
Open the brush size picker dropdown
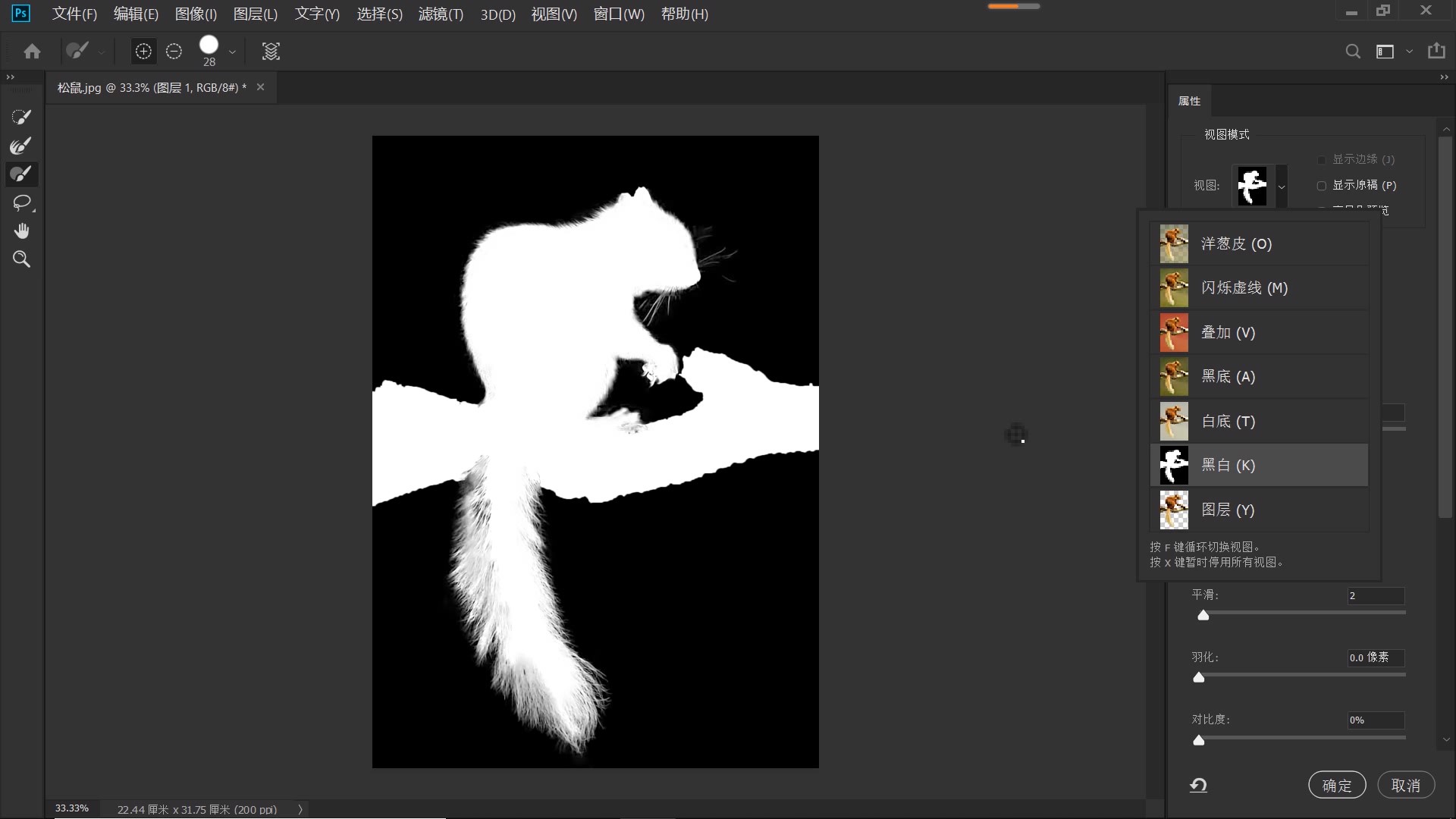click(232, 52)
